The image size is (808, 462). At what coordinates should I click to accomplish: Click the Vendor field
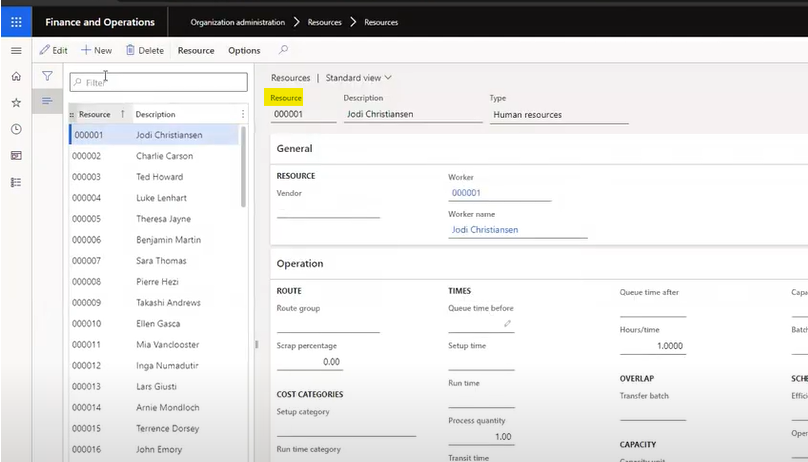click(x=328, y=210)
